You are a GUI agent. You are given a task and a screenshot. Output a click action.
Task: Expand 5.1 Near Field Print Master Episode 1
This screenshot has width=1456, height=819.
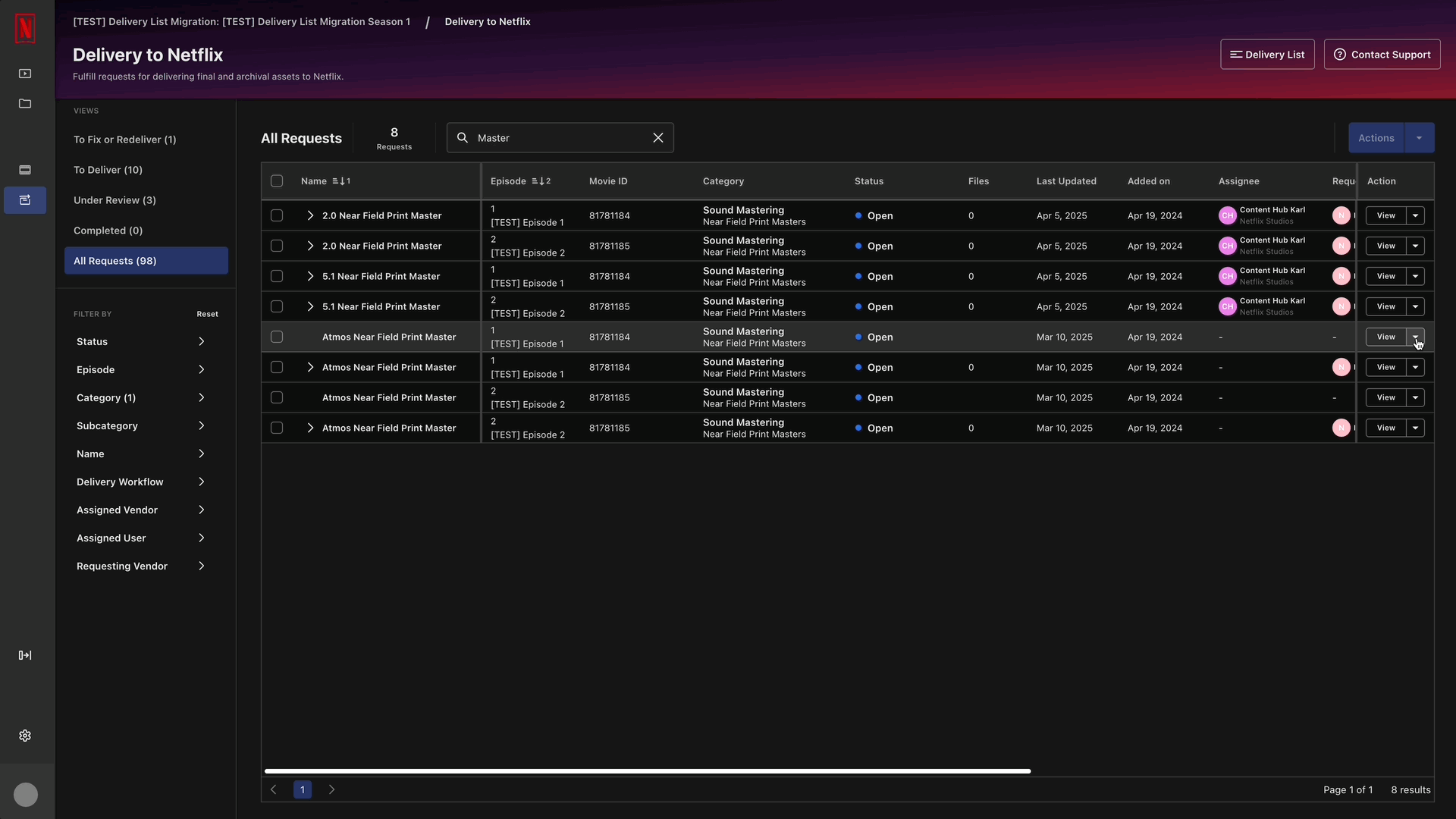tap(310, 276)
